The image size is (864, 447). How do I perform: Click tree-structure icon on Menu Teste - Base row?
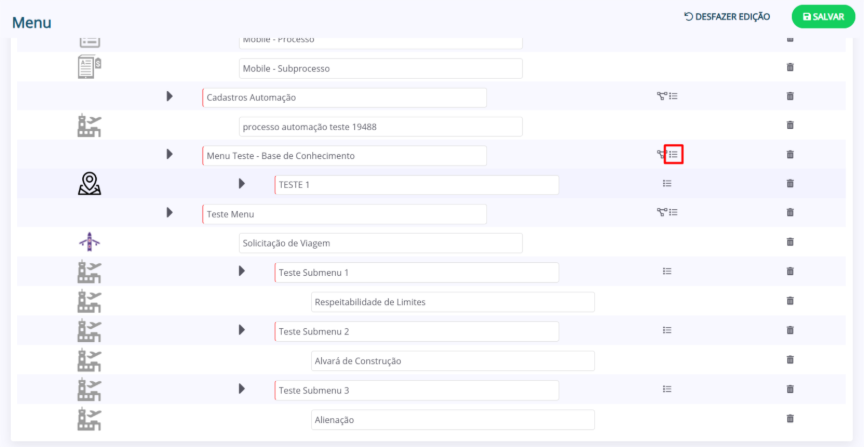(x=661, y=154)
